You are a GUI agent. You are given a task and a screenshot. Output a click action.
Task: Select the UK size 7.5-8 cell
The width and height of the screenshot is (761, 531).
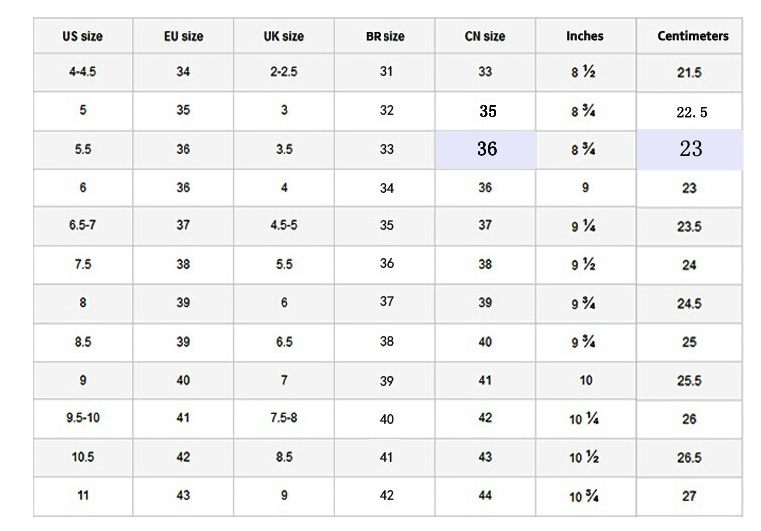(x=284, y=418)
